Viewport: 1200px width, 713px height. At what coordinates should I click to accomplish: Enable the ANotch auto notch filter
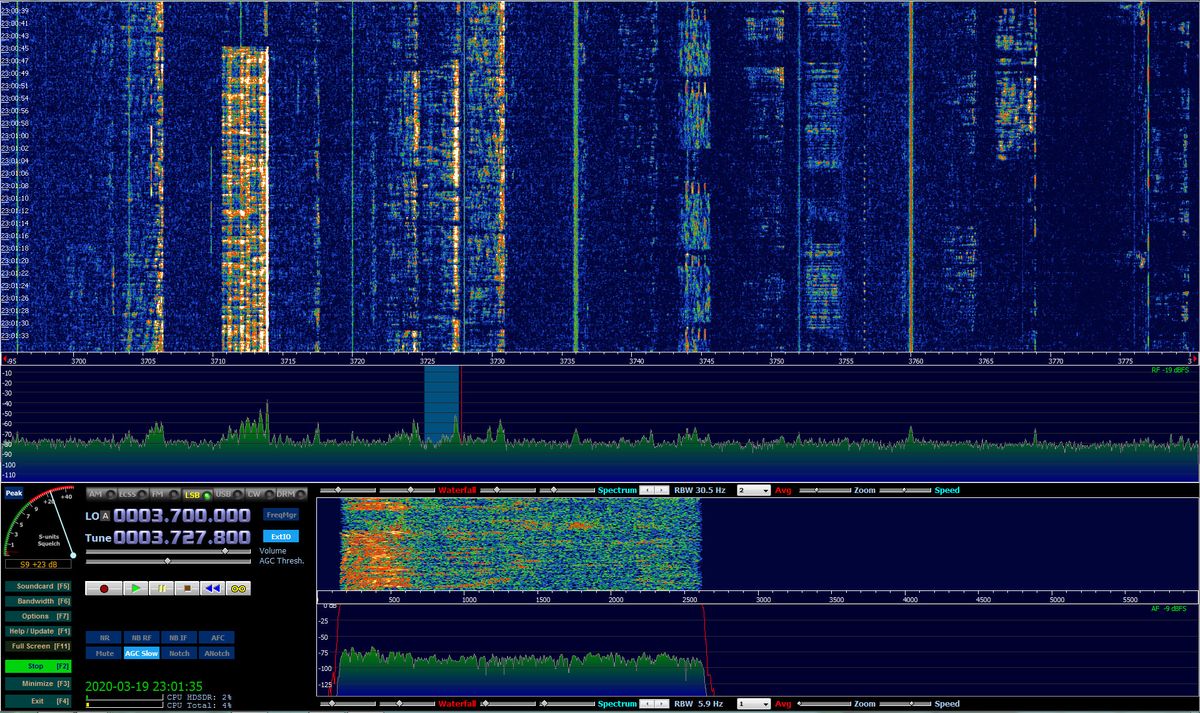216,653
